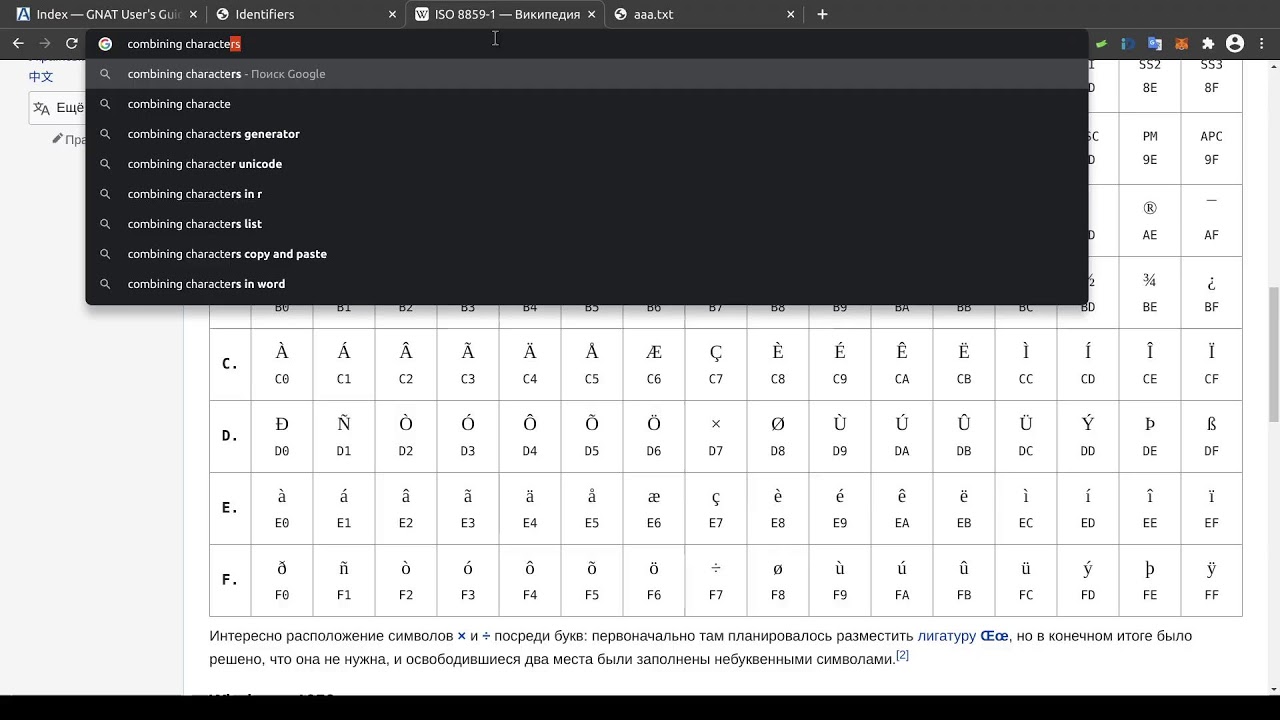
Task: Click the 中文 language link
Action: (41, 77)
